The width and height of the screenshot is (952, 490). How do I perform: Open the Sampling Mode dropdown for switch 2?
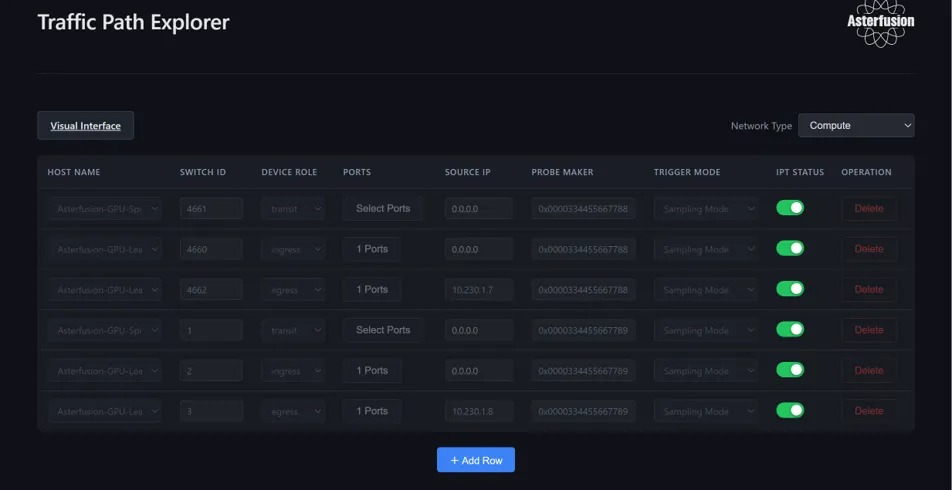[x=705, y=371]
